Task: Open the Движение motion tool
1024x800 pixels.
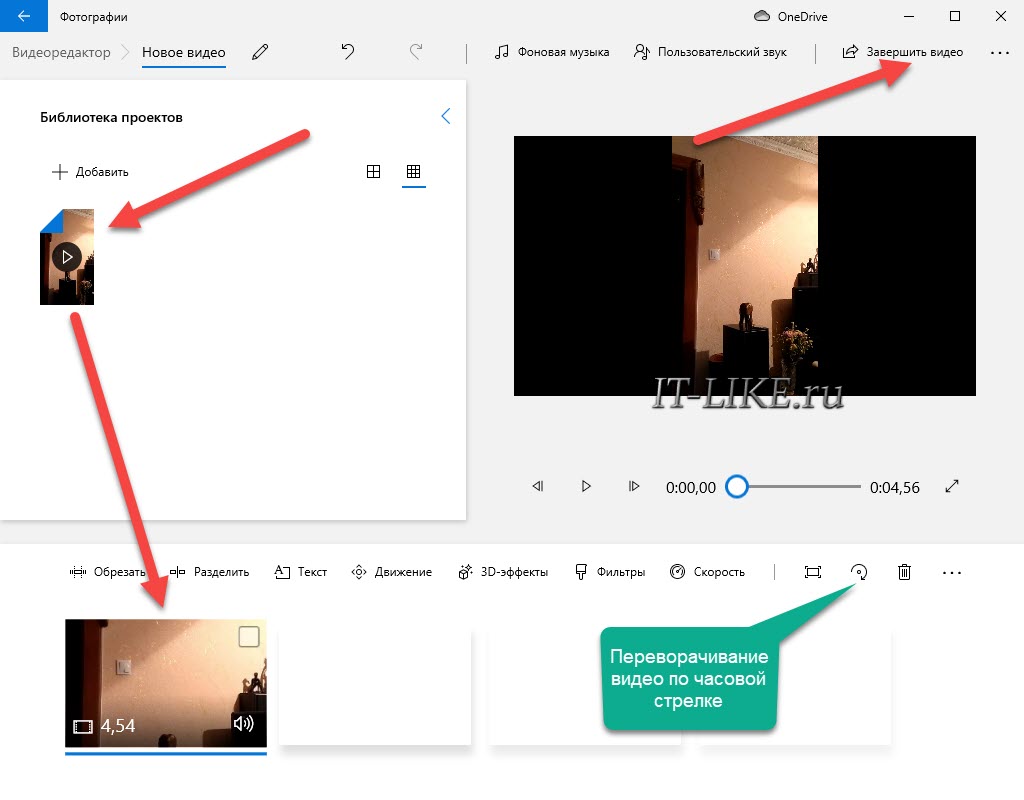Action: (392, 572)
